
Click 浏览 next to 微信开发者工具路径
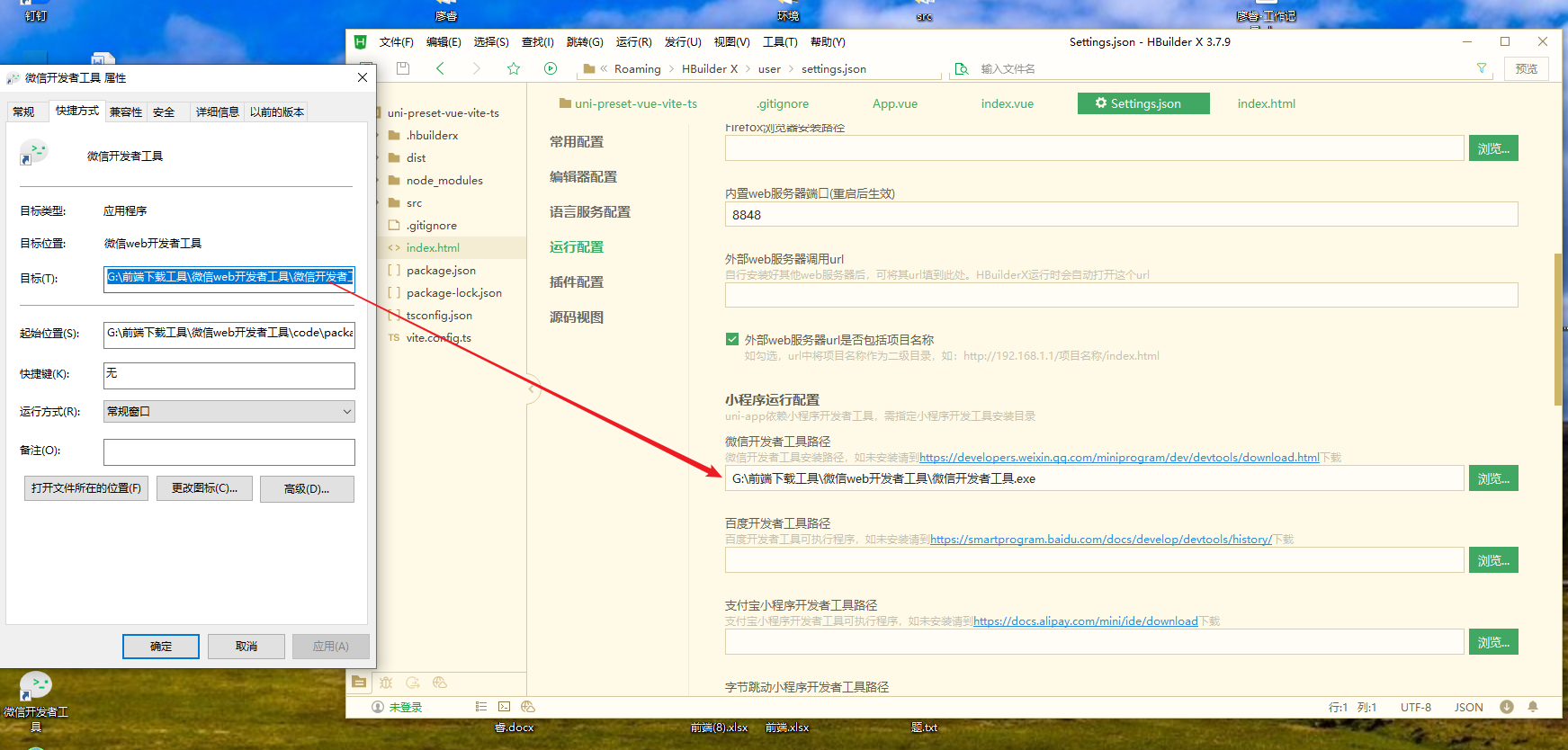click(1493, 478)
